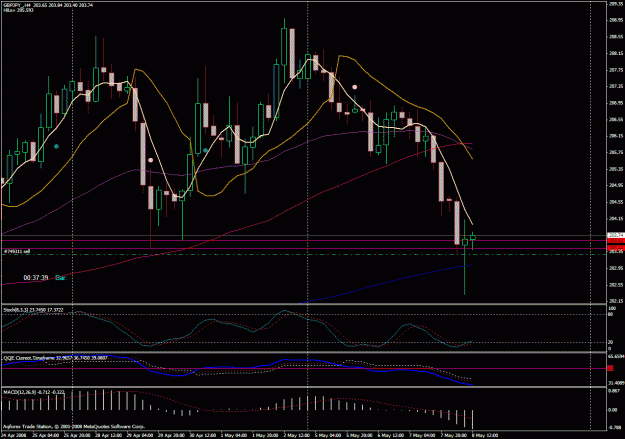Screen dimensions: 625x439
Task: Click the HiLo= 205.593 label
Action: pyautogui.click(x=18, y=10)
